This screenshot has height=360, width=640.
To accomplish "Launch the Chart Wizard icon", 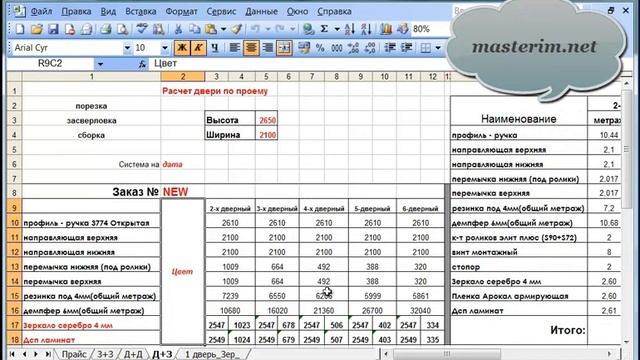I will tap(386, 29).
